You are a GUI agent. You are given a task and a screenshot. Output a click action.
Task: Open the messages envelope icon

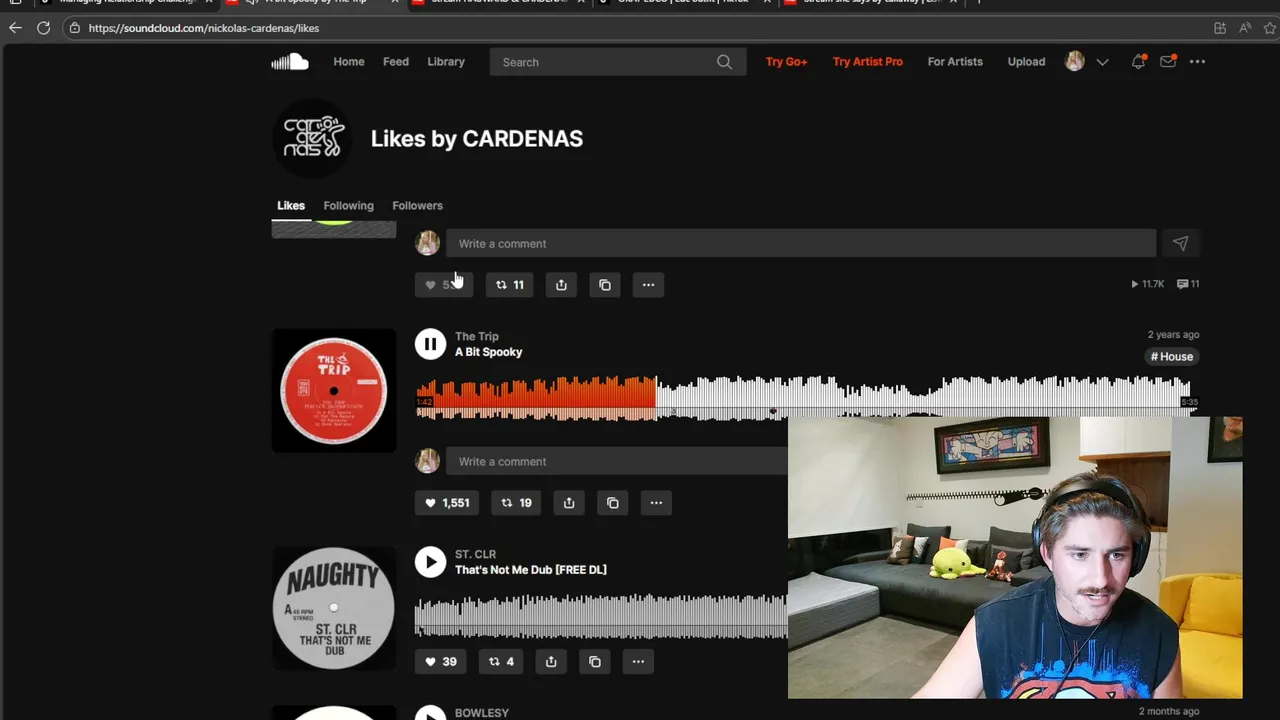pos(1168,62)
